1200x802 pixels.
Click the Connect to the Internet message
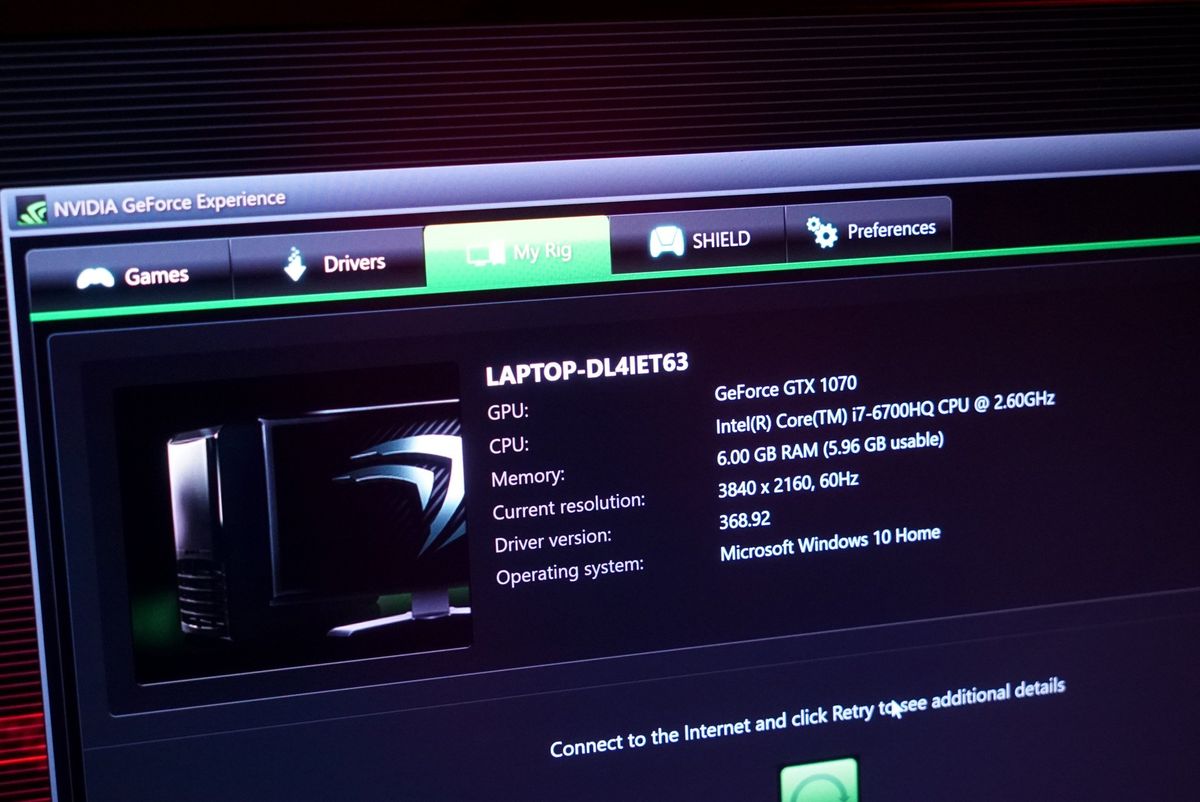coord(807,717)
